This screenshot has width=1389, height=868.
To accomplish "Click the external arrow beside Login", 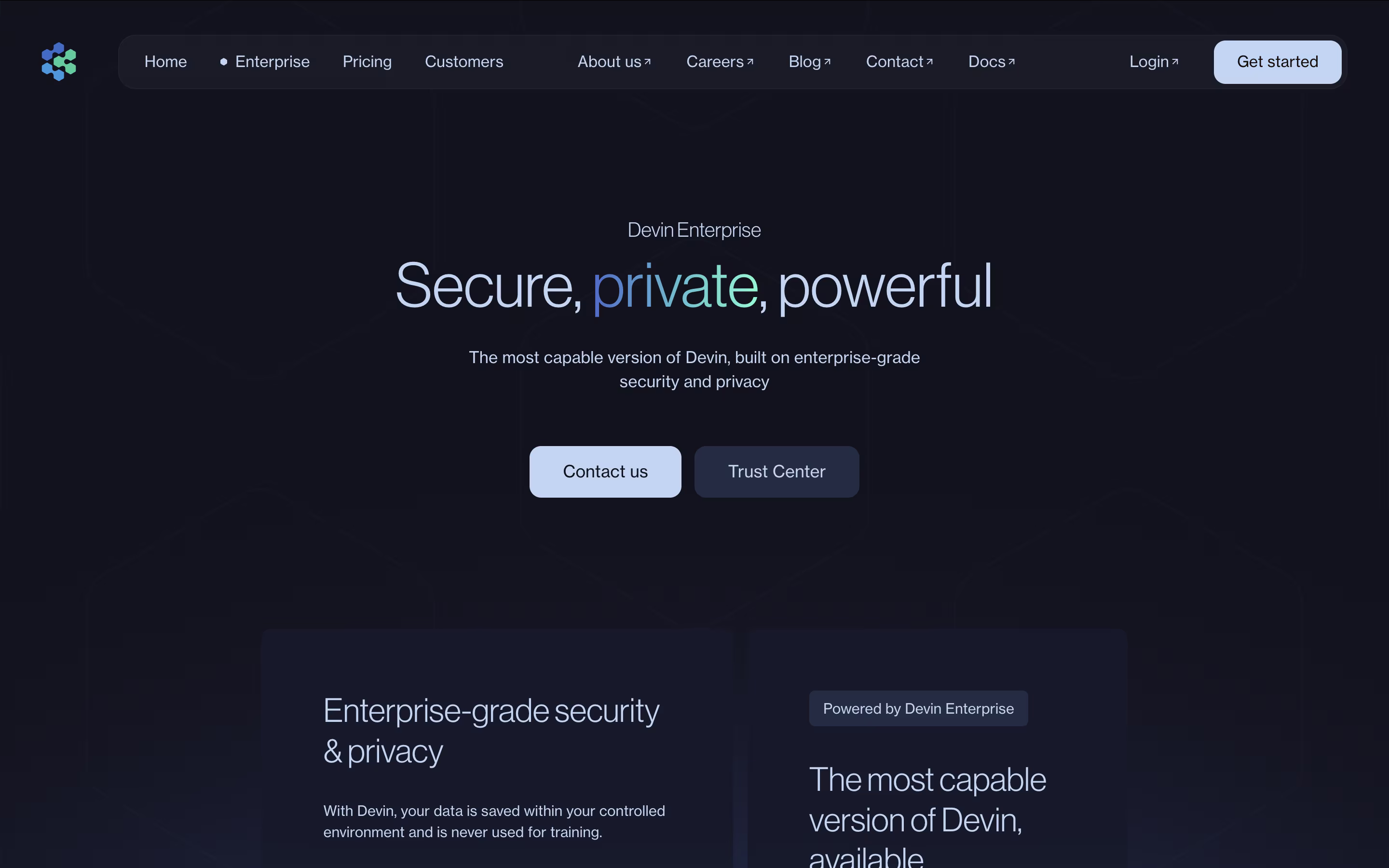I will 1175,61.
